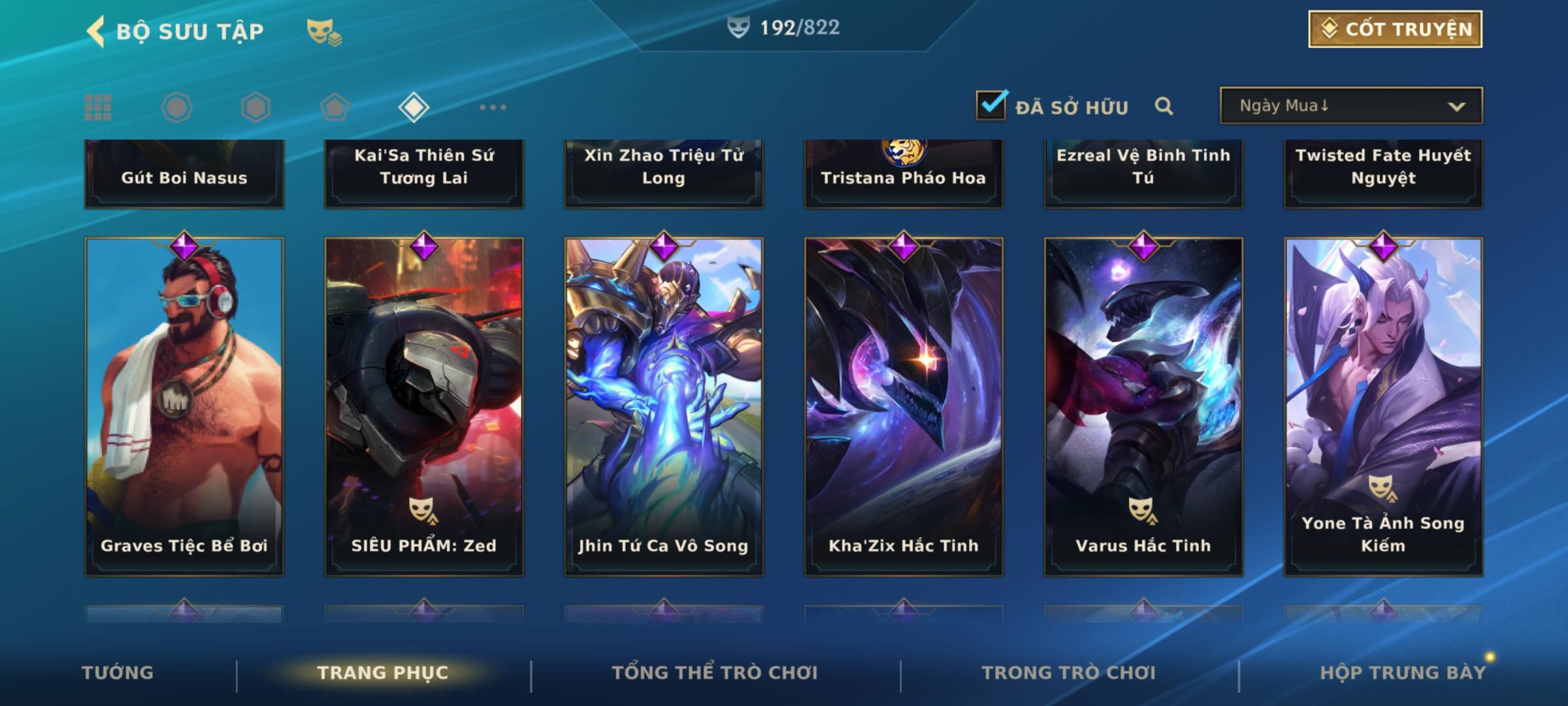Viewport: 1568px width, 706px height.
Task: Open the three-dots more filters icon
Action: (x=493, y=107)
